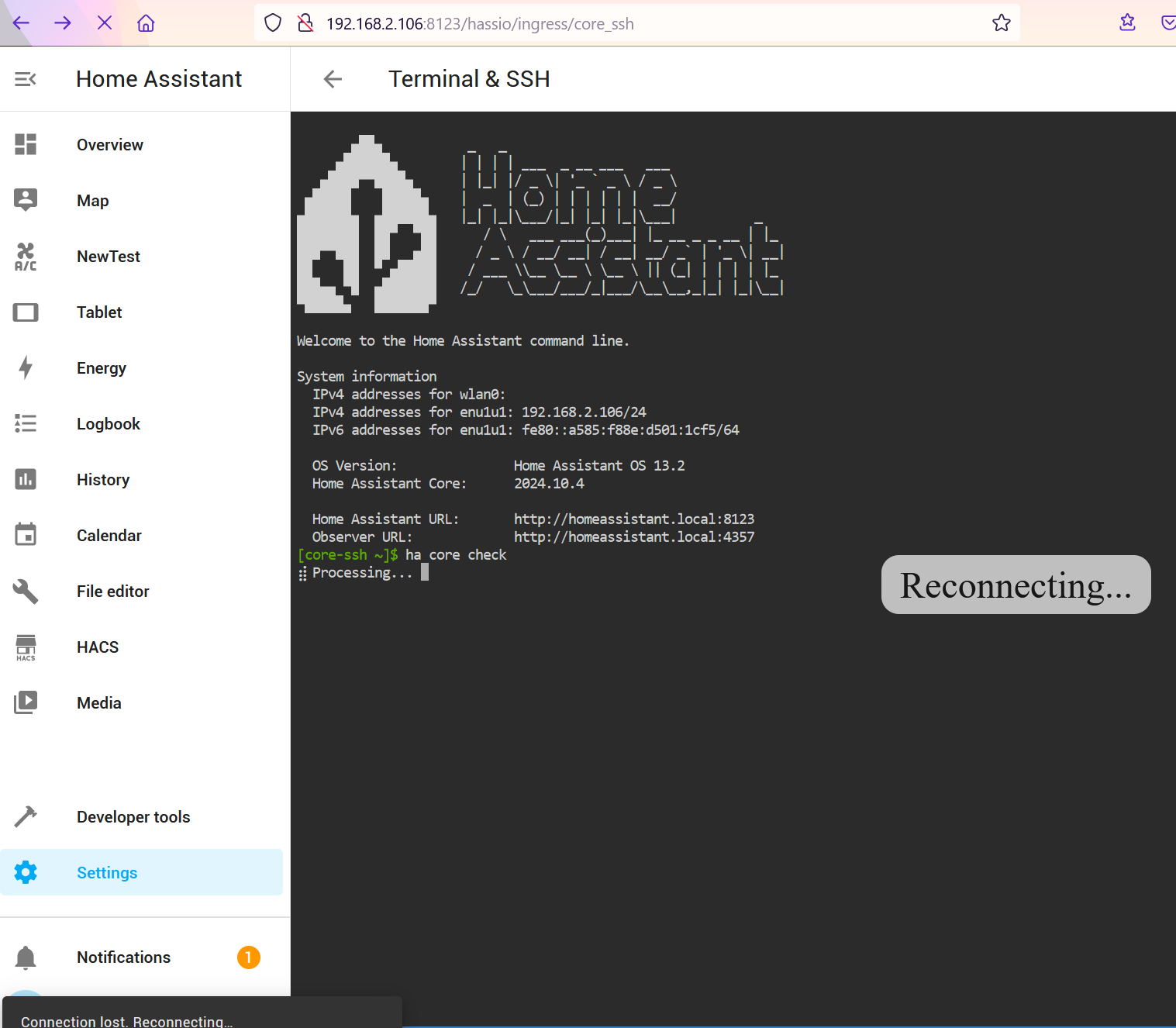The width and height of the screenshot is (1176, 1028).
Task: Stop page loading with X button
Action: pos(105,22)
